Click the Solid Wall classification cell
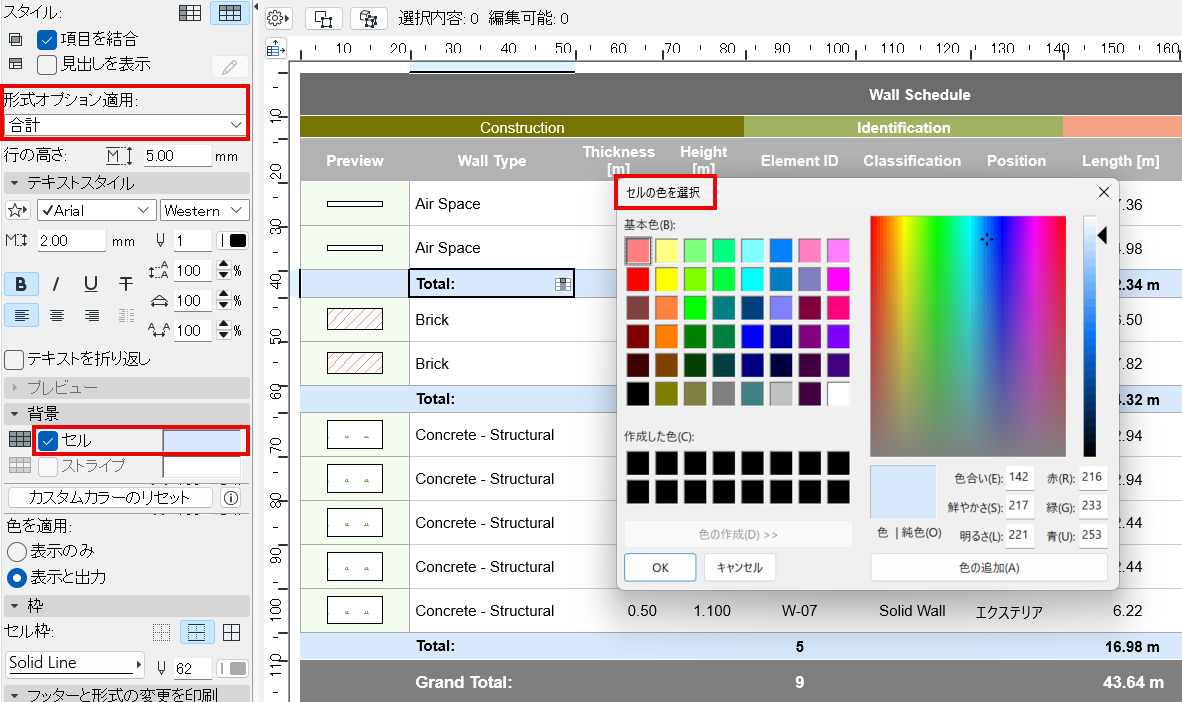The image size is (1182, 702). (x=912, y=611)
